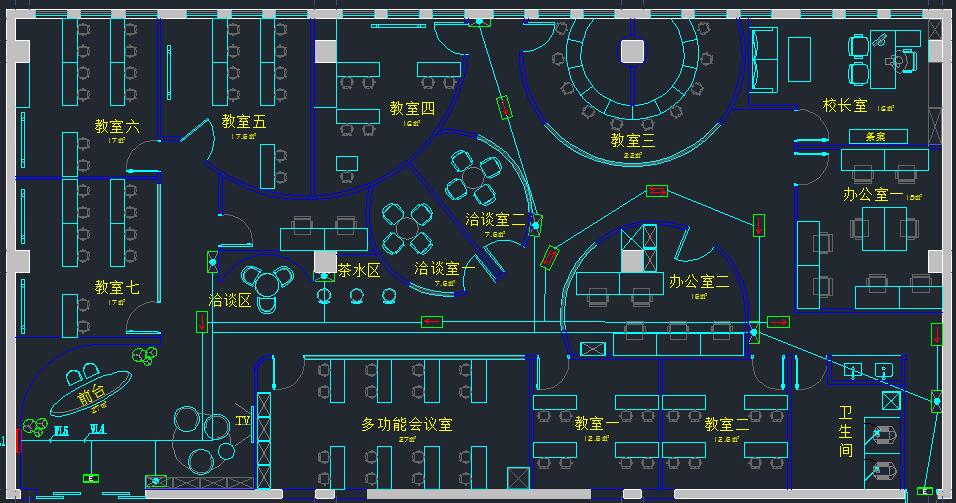Select the 教室七 room label
The width and height of the screenshot is (956, 503).
coord(117,287)
